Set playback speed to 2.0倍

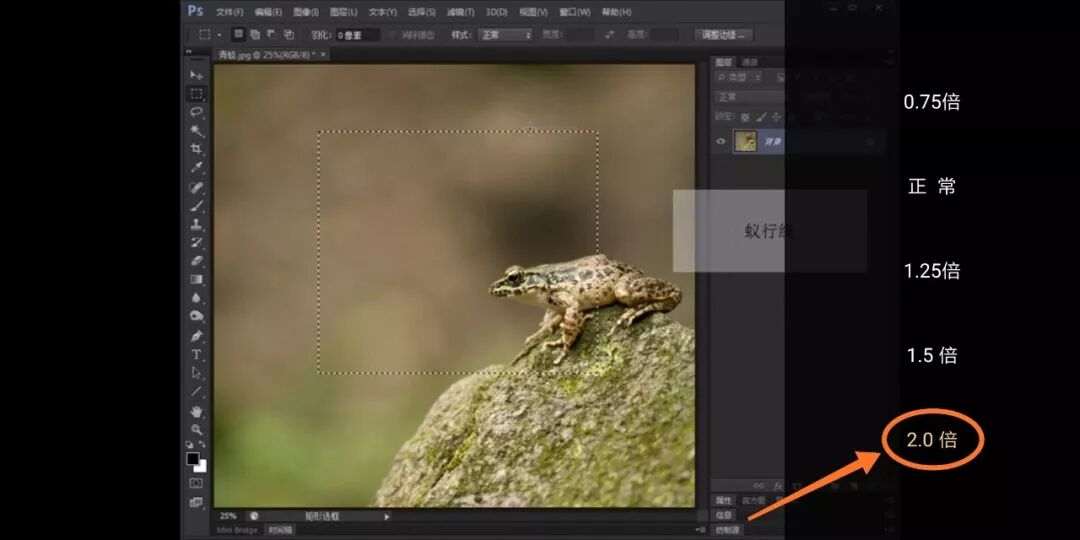(x=932, y=439)
